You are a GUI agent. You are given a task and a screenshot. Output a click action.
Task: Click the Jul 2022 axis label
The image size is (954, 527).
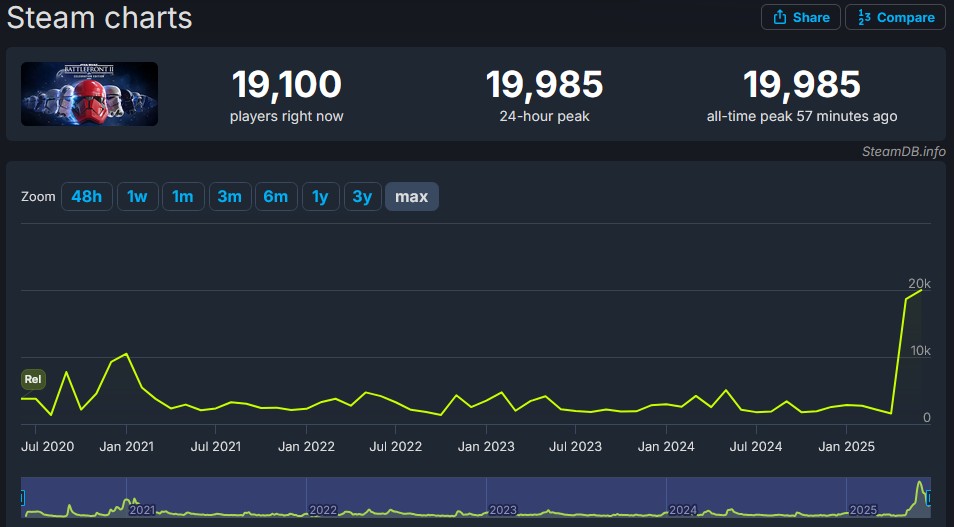(x=395, y=447)
